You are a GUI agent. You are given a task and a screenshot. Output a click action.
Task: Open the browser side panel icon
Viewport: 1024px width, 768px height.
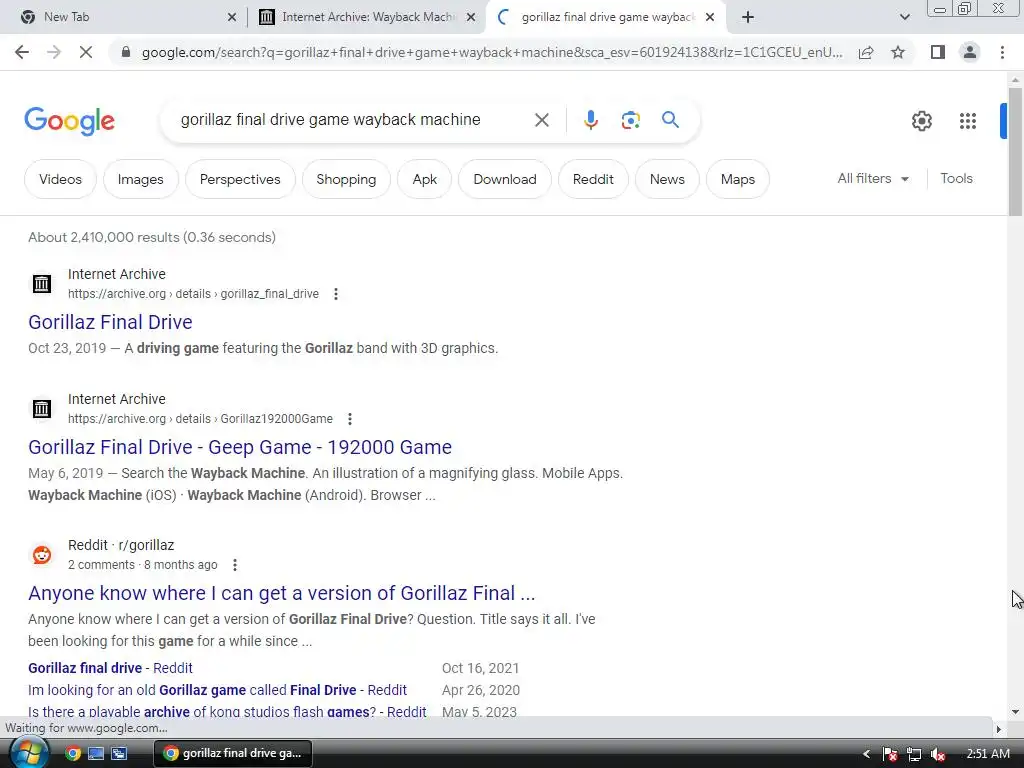click(x=938, y=52)
